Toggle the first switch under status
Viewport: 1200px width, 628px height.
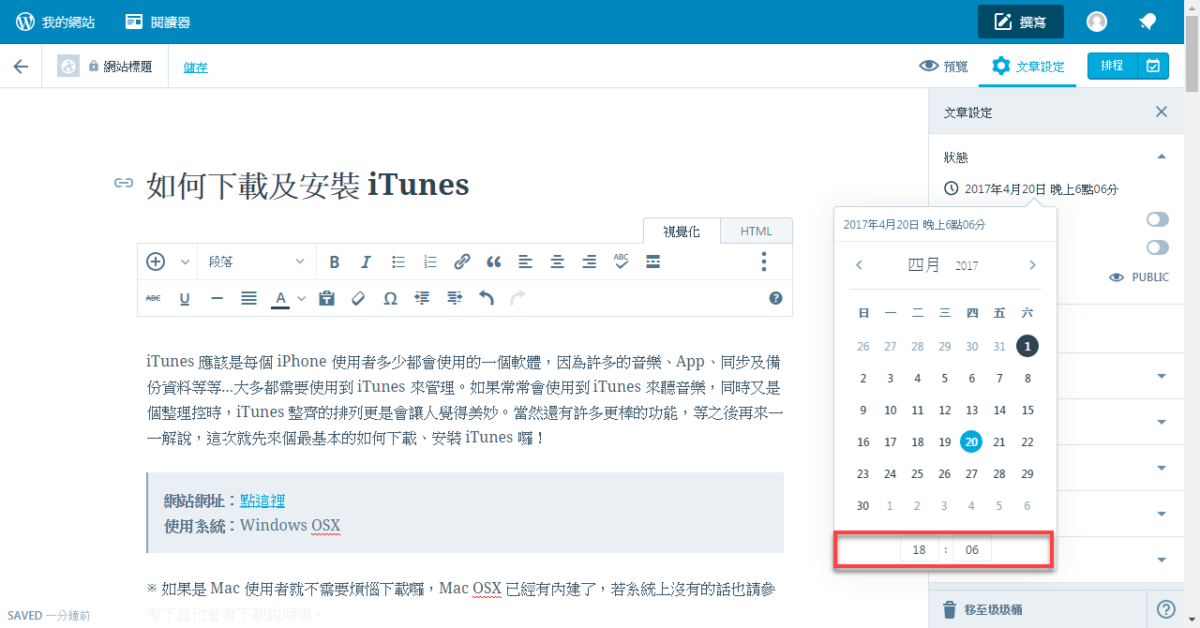pos(1158,219)
